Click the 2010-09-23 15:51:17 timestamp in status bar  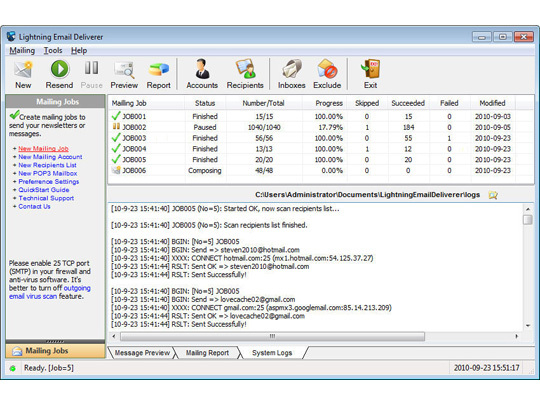click(486, 368)
